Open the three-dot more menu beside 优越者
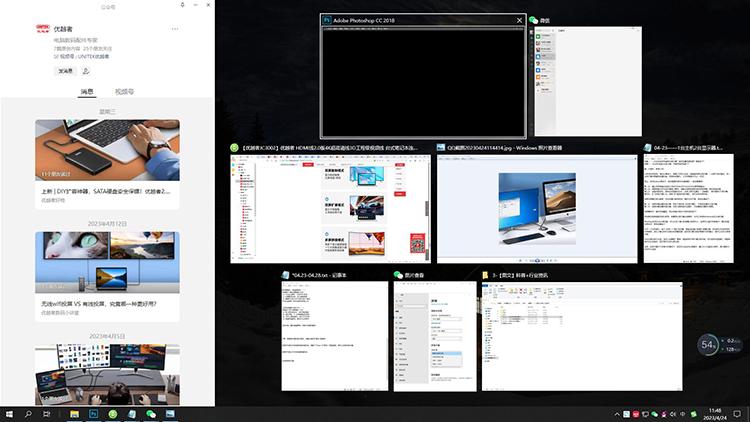750x422 pixels. (x=175, y=28)
